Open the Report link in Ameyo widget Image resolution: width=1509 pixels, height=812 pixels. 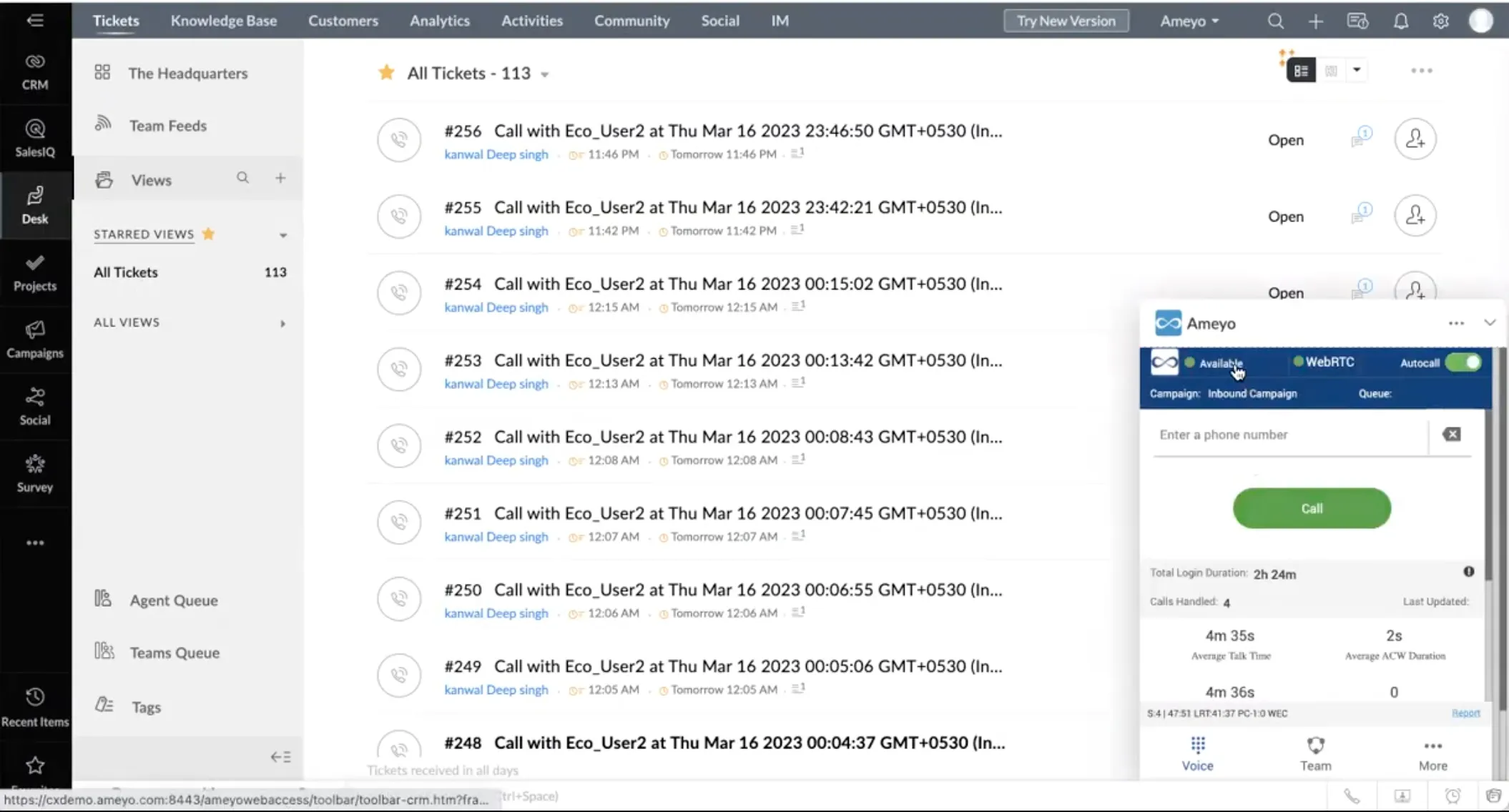1465,713
